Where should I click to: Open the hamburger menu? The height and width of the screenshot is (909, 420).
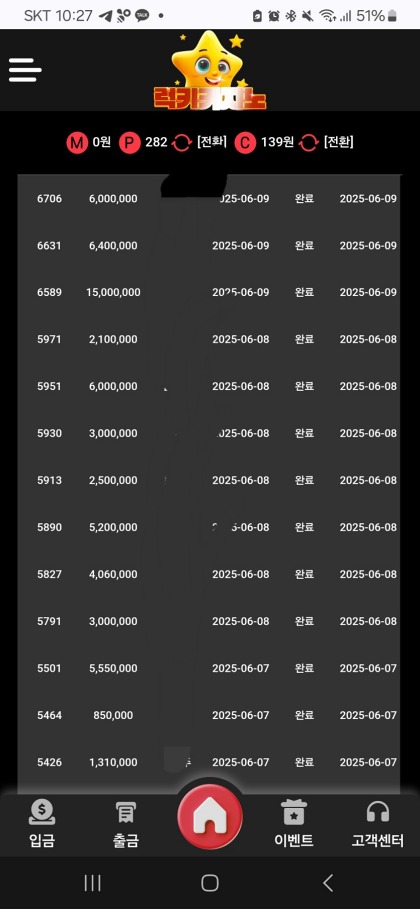(x=25, y=70)
